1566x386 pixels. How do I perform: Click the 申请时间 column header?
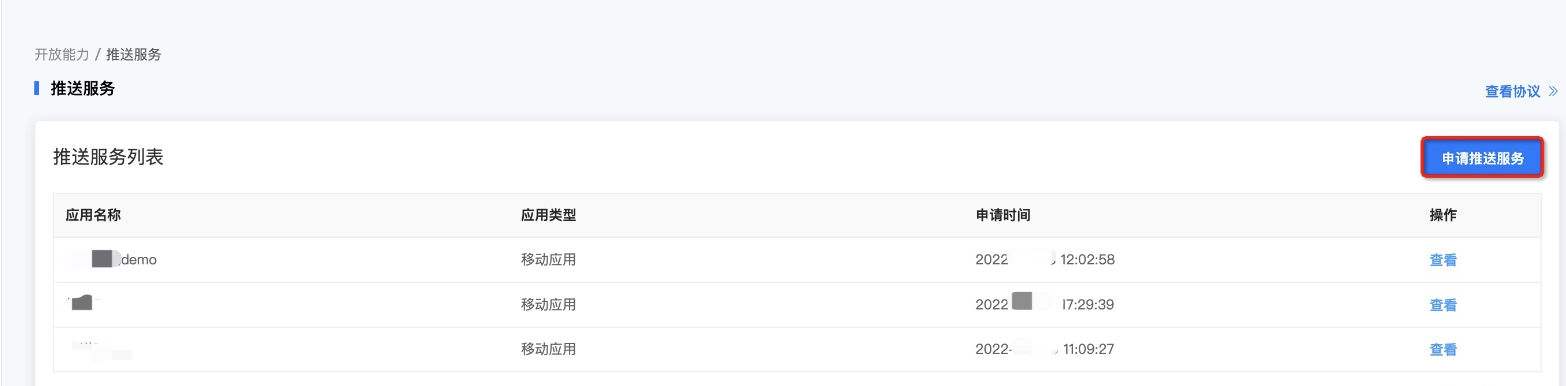click(1003, 215)
